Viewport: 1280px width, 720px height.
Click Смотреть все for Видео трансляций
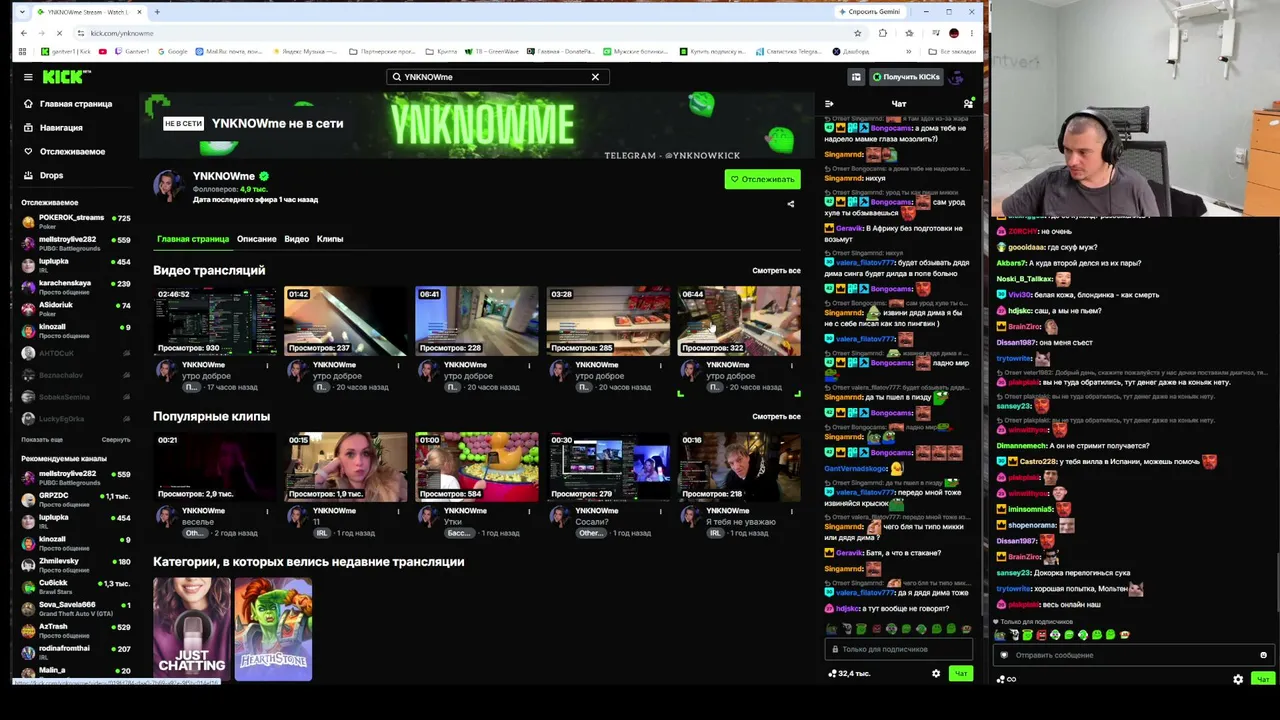776,271
